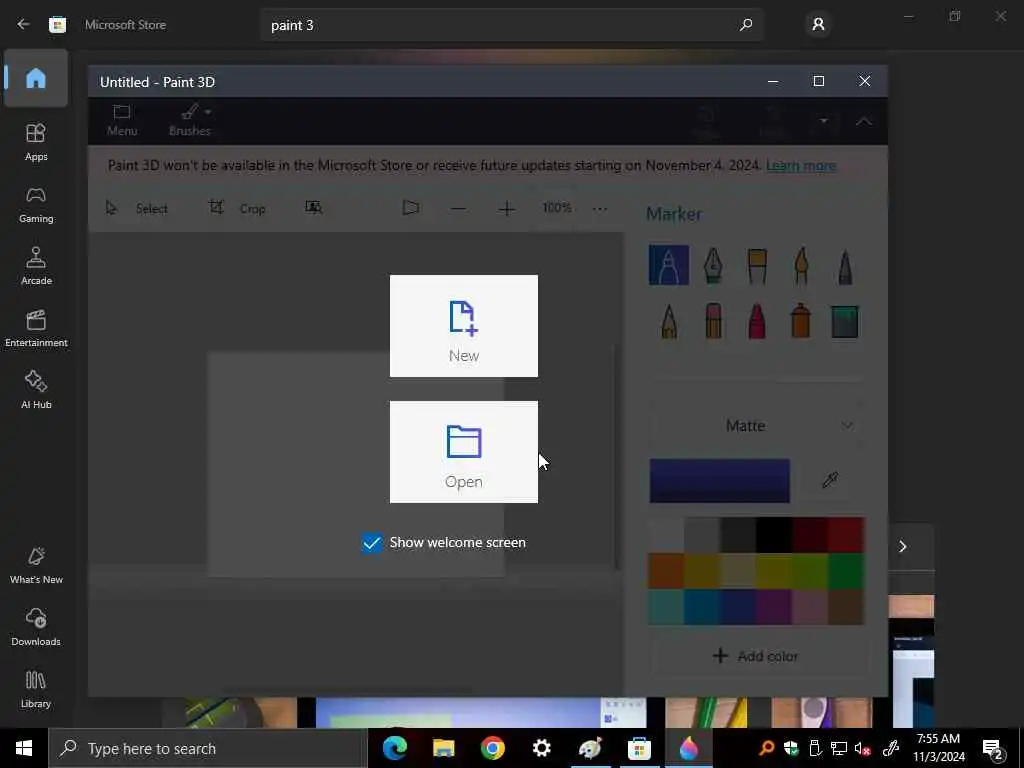The image size is (1024, 768).
Task: Click the 100% zoom value
Action: [x=557, y=208]
